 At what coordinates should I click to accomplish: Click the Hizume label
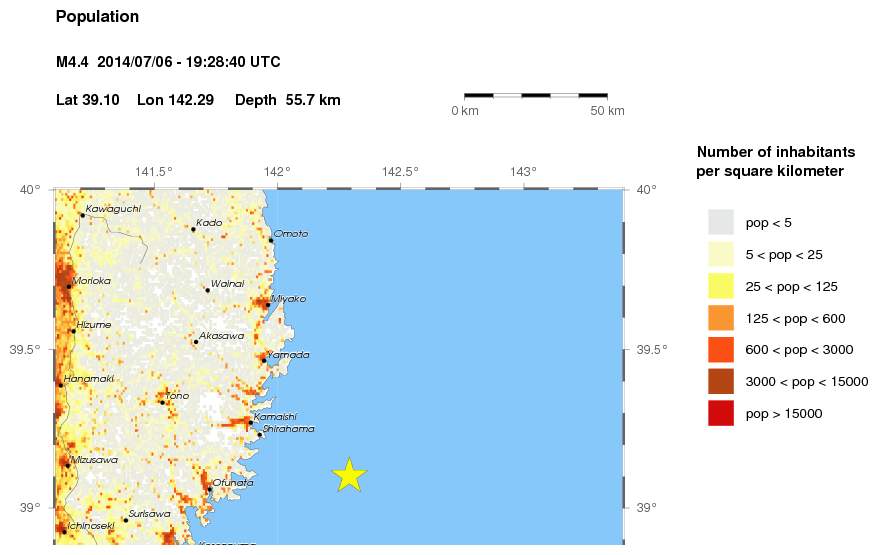94,324
